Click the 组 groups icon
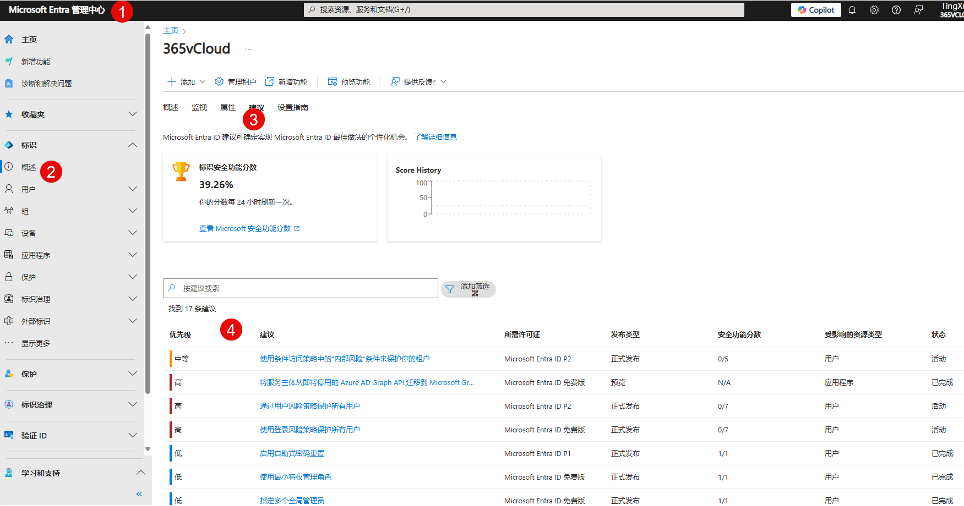The width and height of the screenshot is (964, 506). click(x=9, y=211)
